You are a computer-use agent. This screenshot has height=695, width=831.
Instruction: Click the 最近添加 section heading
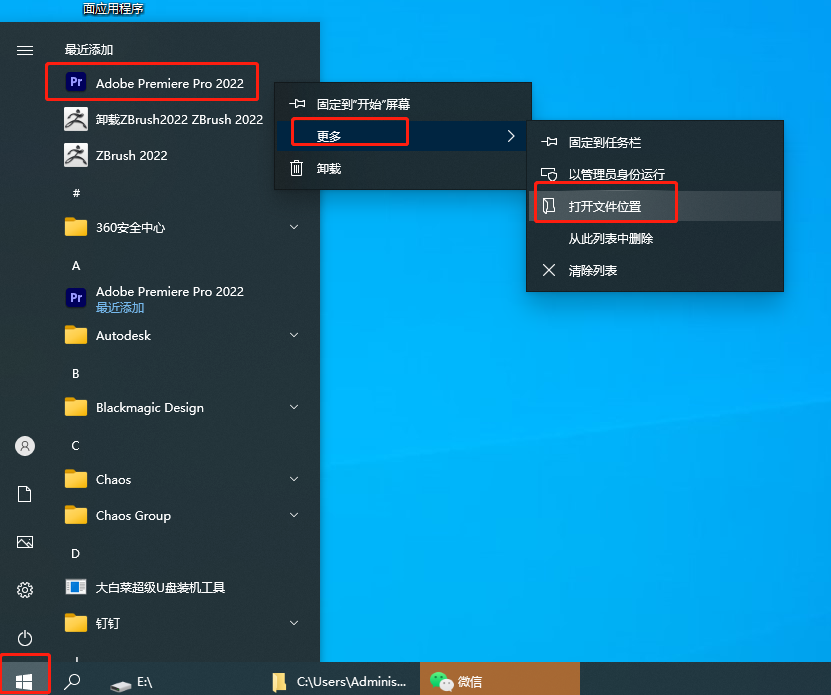[89, 50]
